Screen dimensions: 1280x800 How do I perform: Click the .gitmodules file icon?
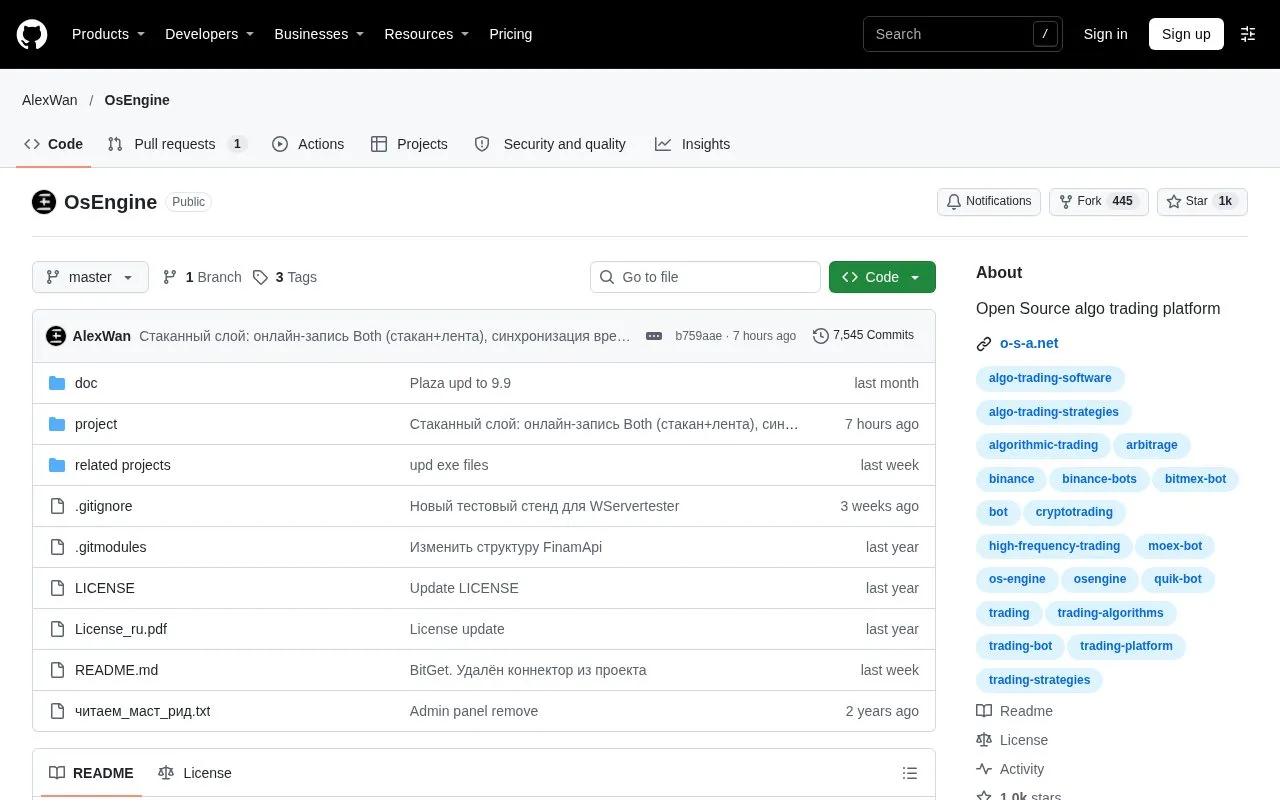click(x=57, y=547)
